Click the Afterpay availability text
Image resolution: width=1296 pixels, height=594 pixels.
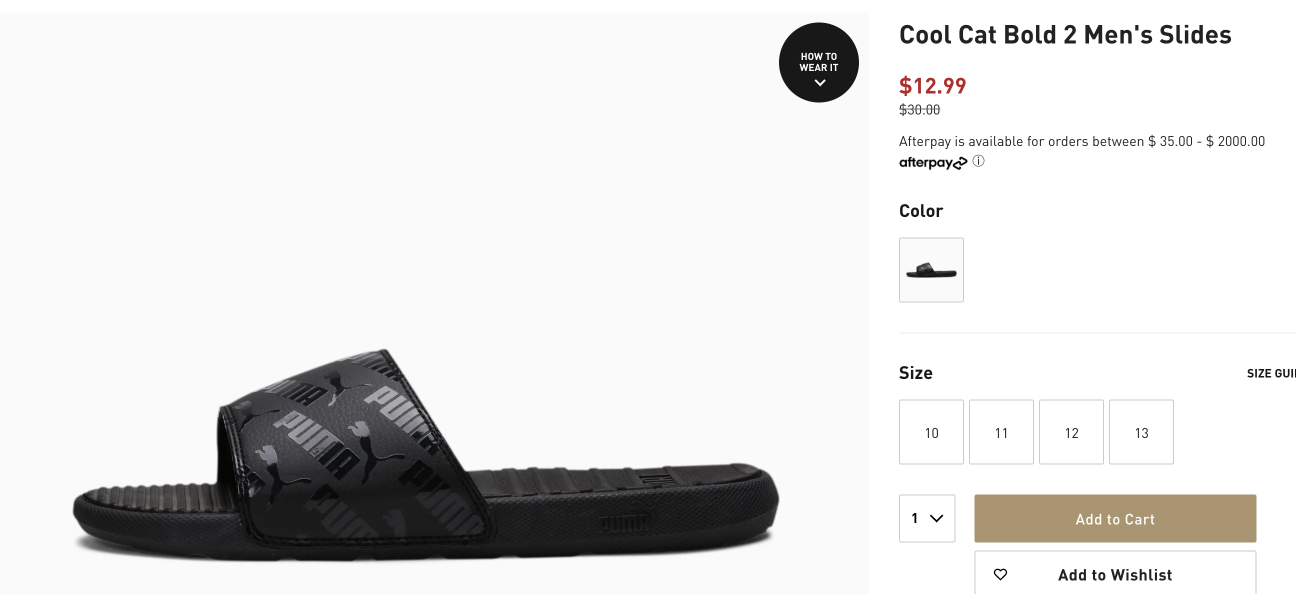(1082, 141)
